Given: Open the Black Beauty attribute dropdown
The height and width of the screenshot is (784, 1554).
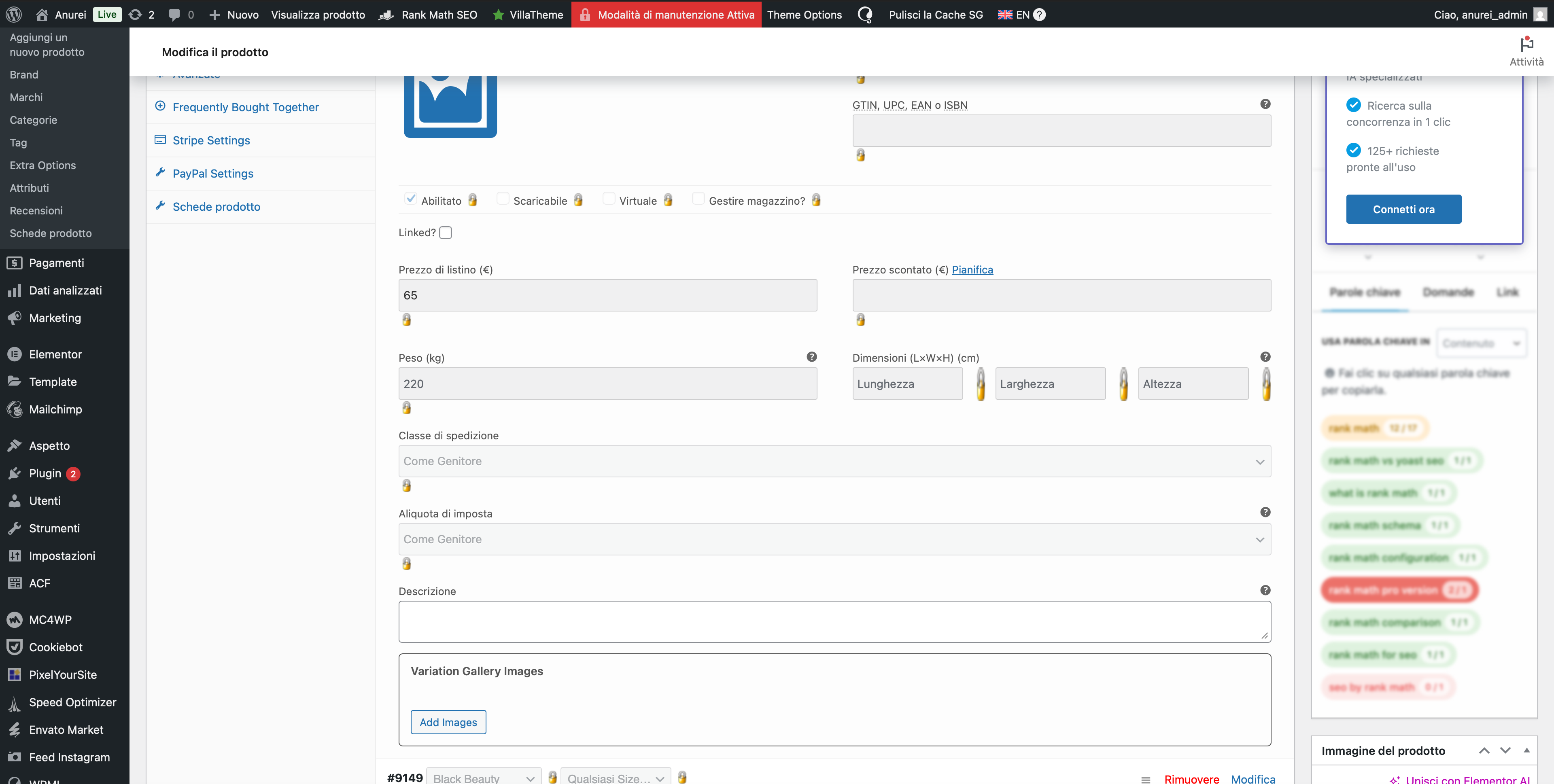Looking at the screenshot, I should (483, 778).
